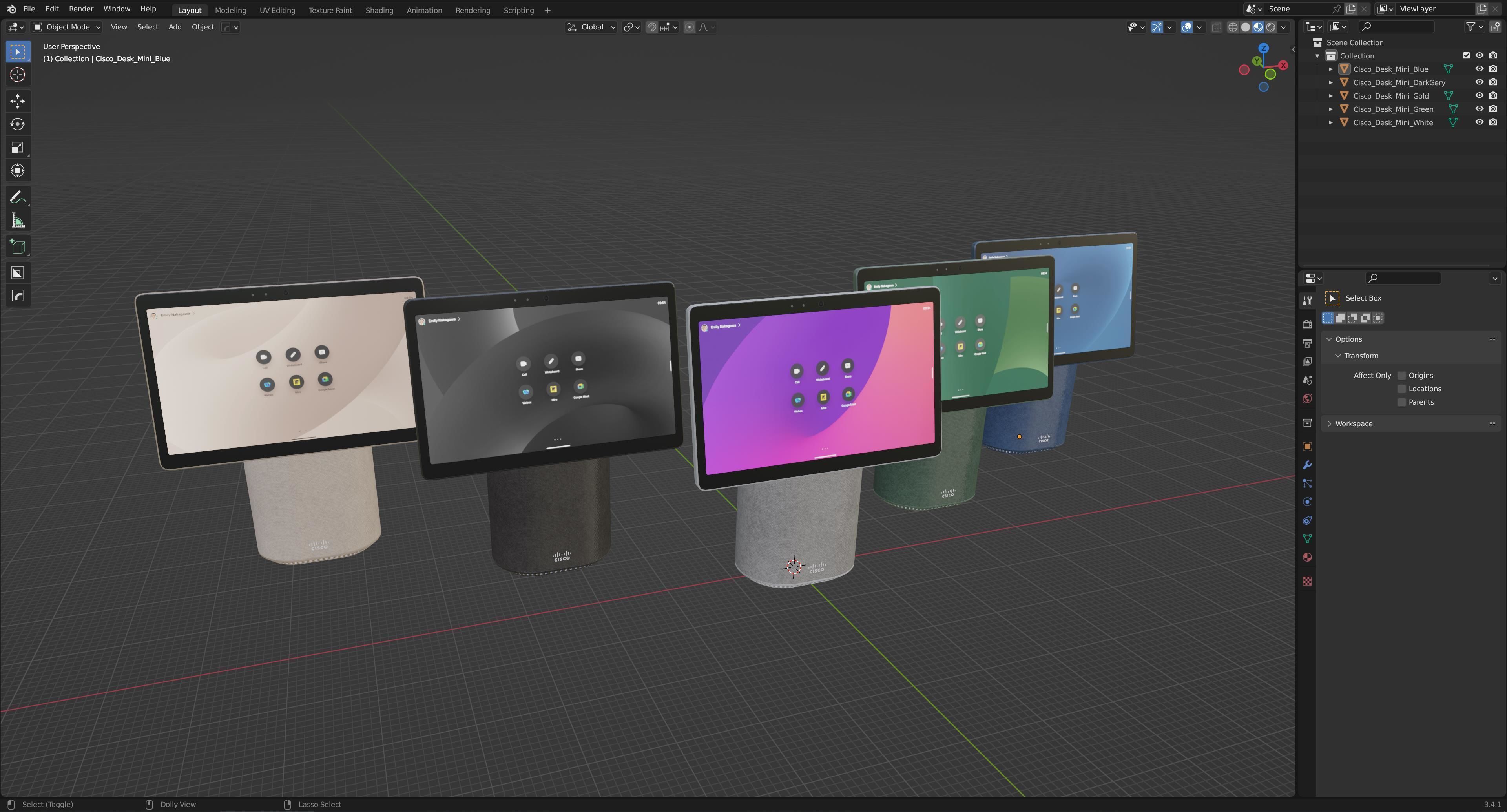This screenshot has width=1507, height=812.
Task: Open the Object properties tab
Action: [x=1307, y=447]
